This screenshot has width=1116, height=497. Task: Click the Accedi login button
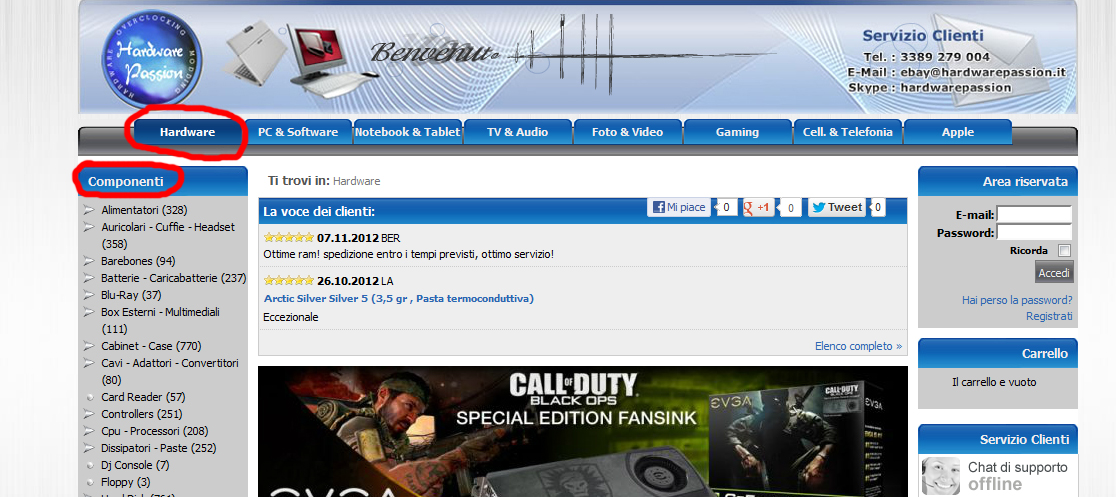(x=1054, y=273)
